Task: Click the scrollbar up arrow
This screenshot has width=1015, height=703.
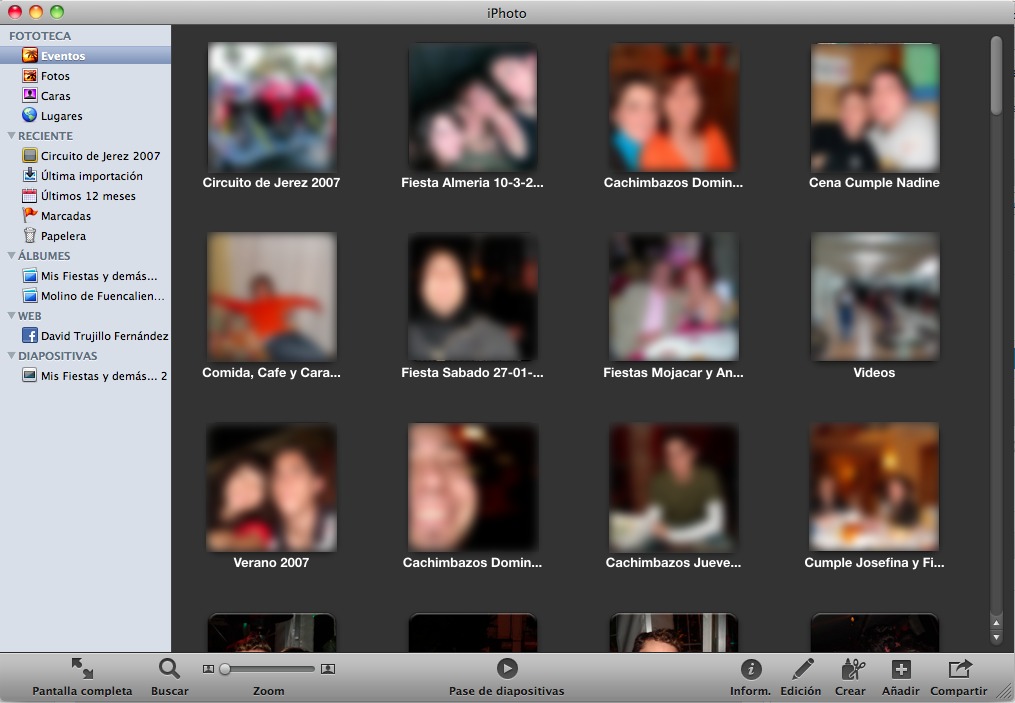Action: pos(996,623)
